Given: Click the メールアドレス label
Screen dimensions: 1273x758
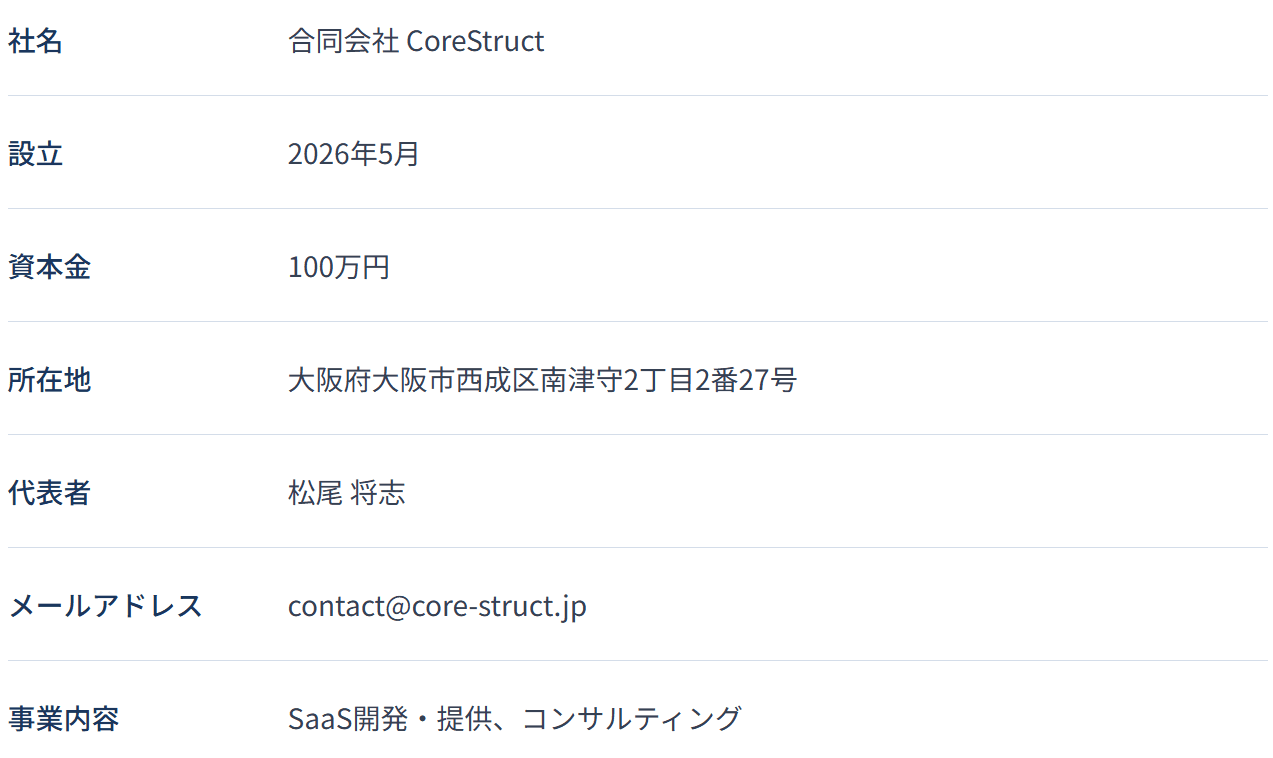Looking at the screenshot, I should pos(105,607).
